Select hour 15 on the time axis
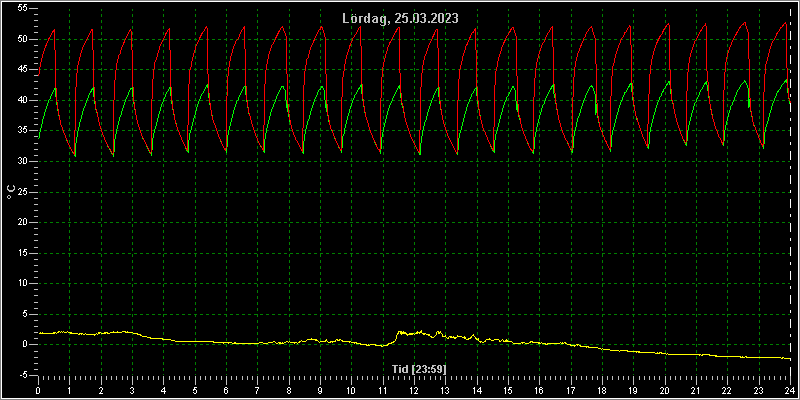Image resolution: width=800 pixels, height=400 pixels. tap(508, 390)
